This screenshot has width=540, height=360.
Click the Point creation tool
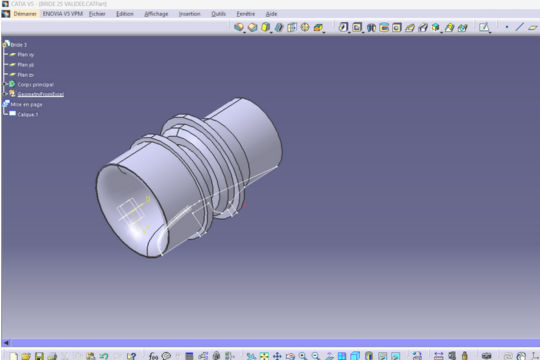tap(507, 27)
